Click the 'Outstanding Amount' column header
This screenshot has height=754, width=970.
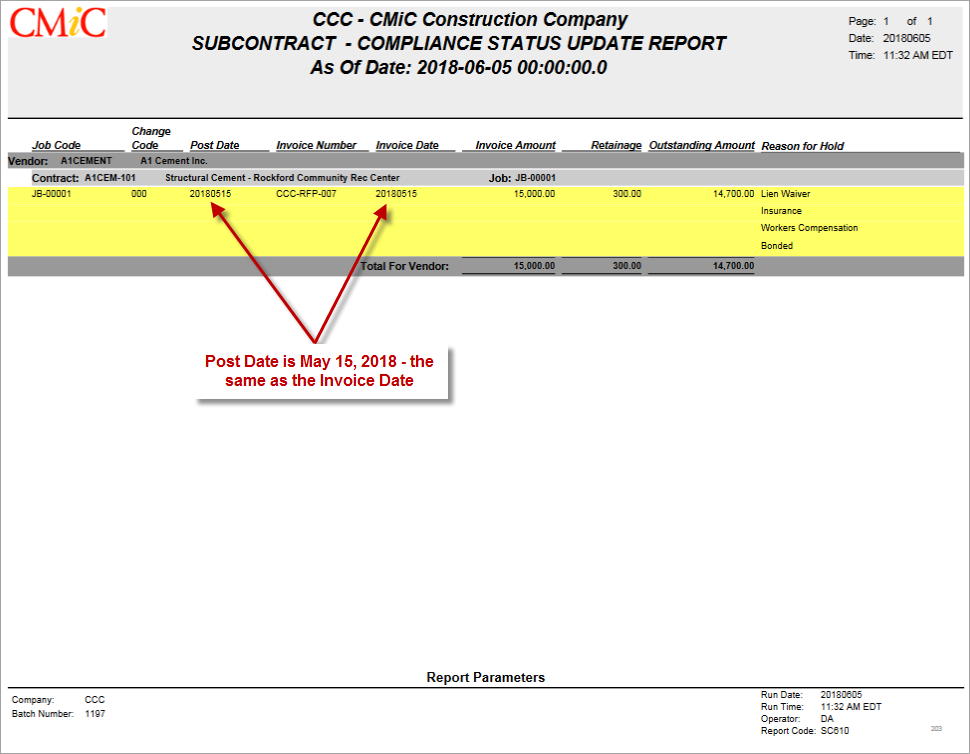coord(702,145)
